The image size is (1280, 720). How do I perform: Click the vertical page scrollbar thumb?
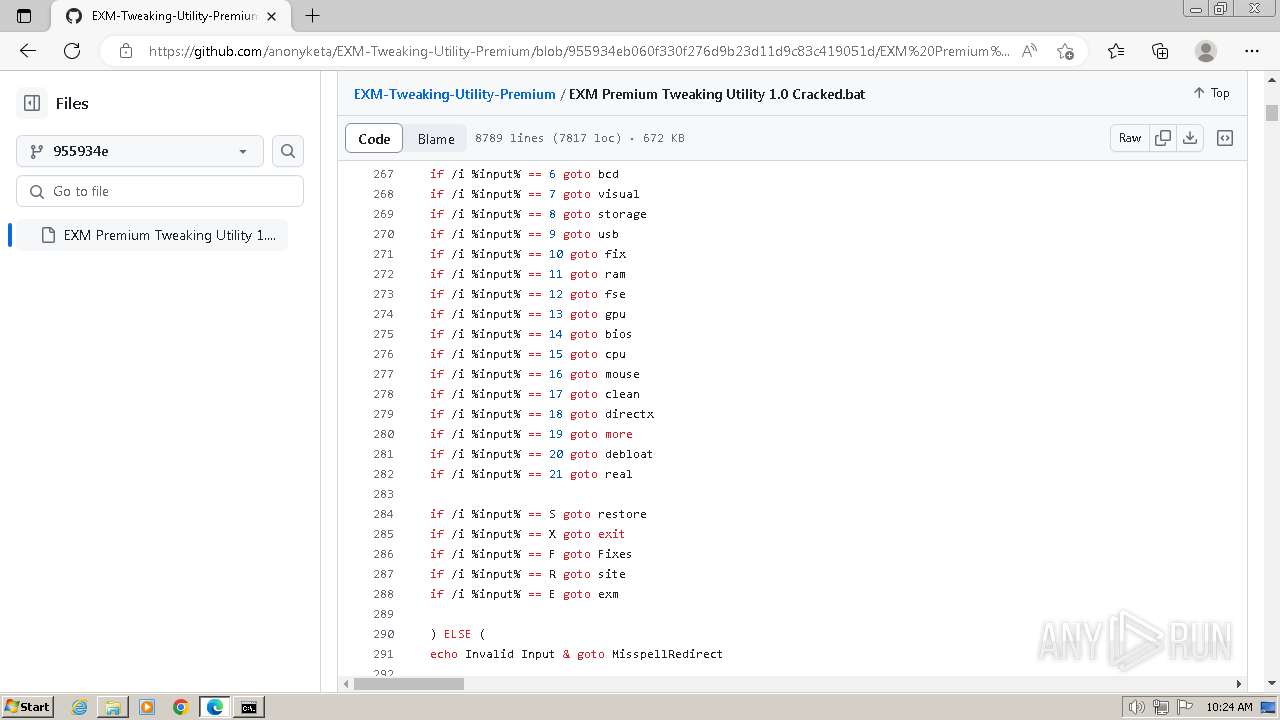click(x=1272, y=112)
